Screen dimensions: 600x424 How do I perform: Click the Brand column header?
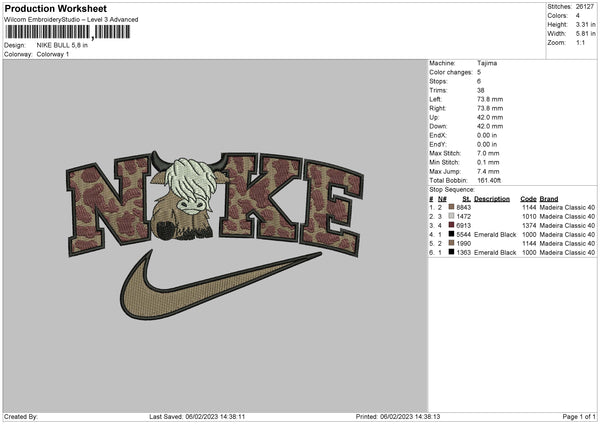(549, 199)
